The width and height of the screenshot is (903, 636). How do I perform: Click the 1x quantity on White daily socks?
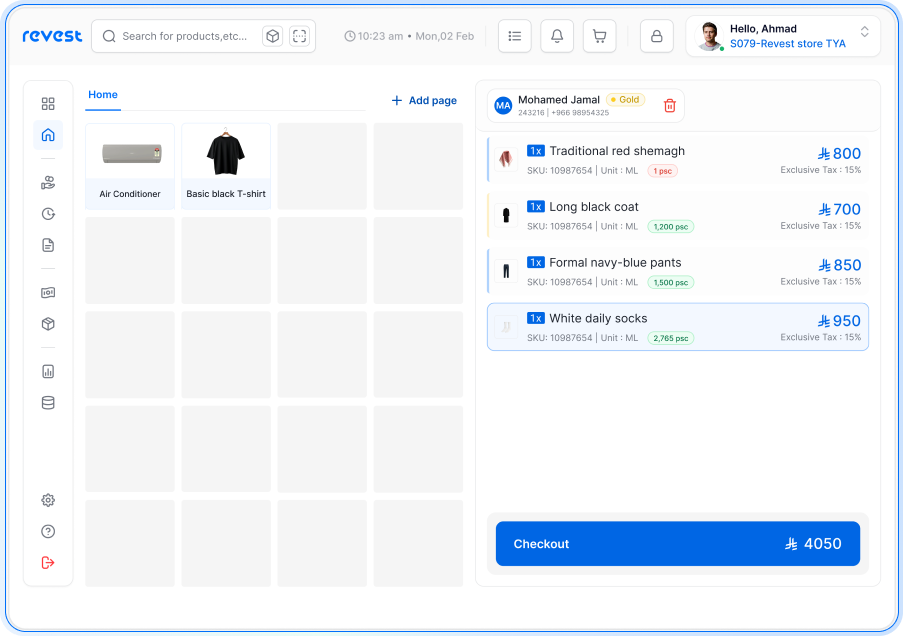point(536,318)
